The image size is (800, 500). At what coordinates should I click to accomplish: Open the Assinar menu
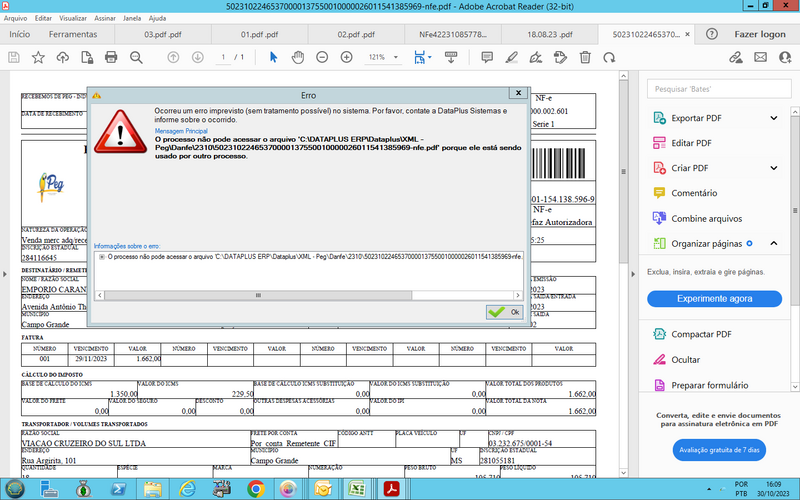point(105,18)
